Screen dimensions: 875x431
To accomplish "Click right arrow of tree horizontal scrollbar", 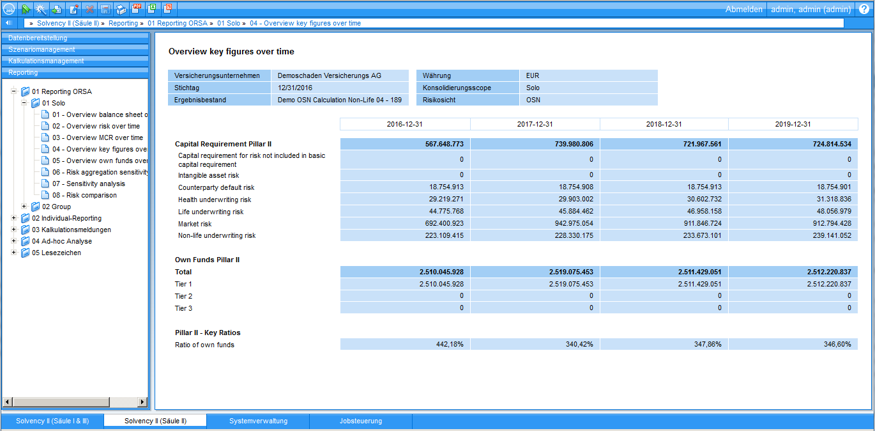I will coord(142,402).
